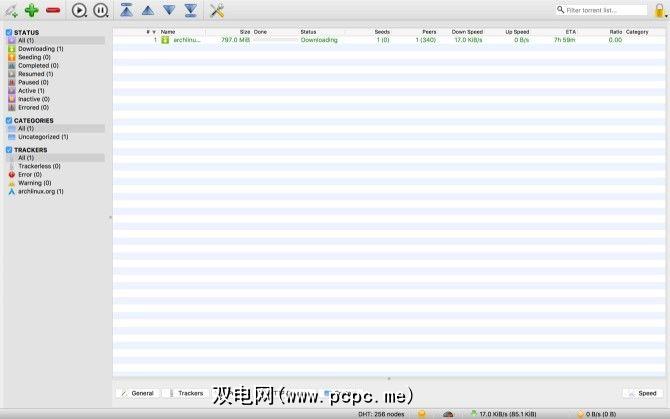
Task: Click the 1 (0) seeds cell
Action: click(383, 40)
